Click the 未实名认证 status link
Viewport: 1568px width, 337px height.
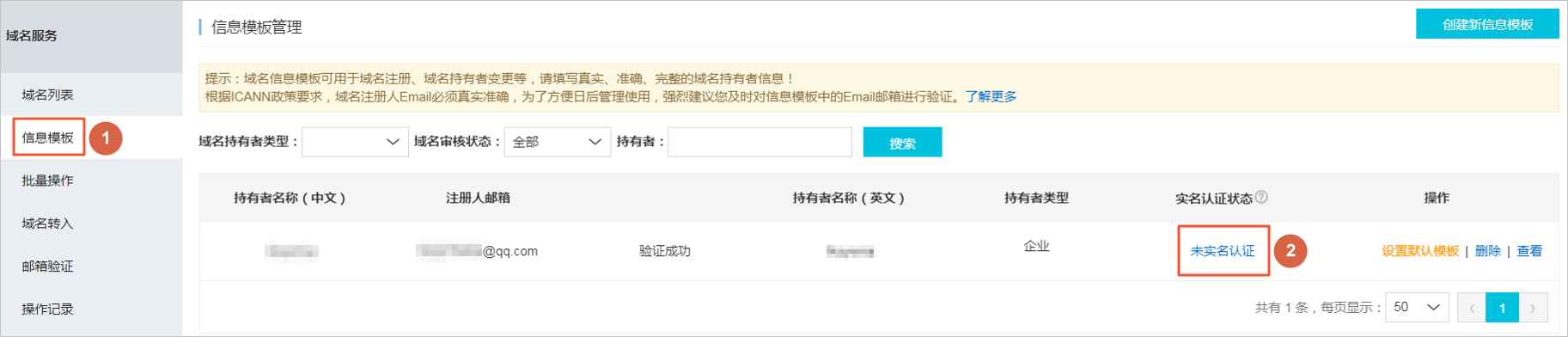pyautogui.click(x=1223, y=251)
